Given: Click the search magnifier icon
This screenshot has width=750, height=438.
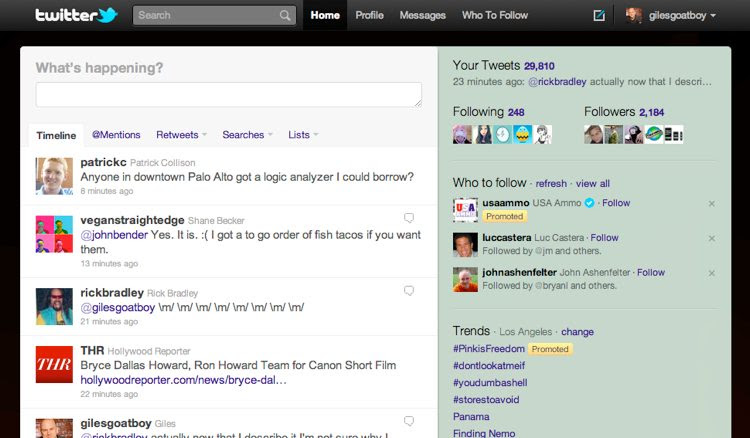Looking at the screenshot, I should click(285, 16).
